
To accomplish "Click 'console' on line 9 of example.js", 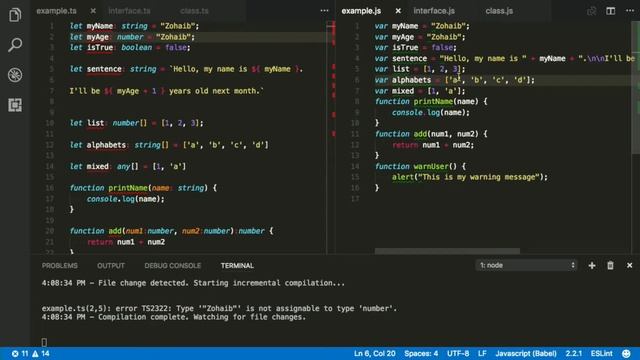I will [x=407, y=112].
